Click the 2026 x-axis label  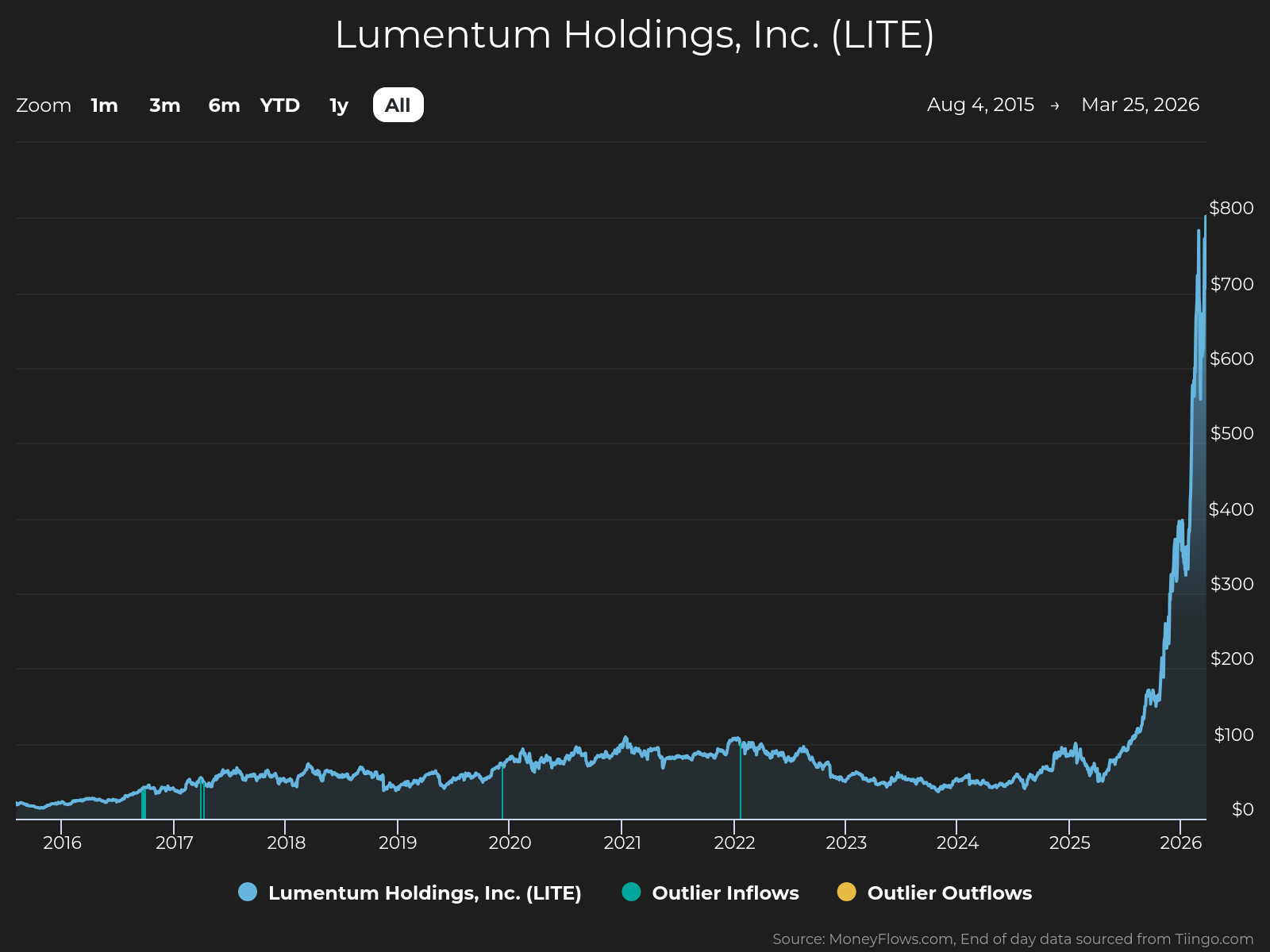(1181, 843)
